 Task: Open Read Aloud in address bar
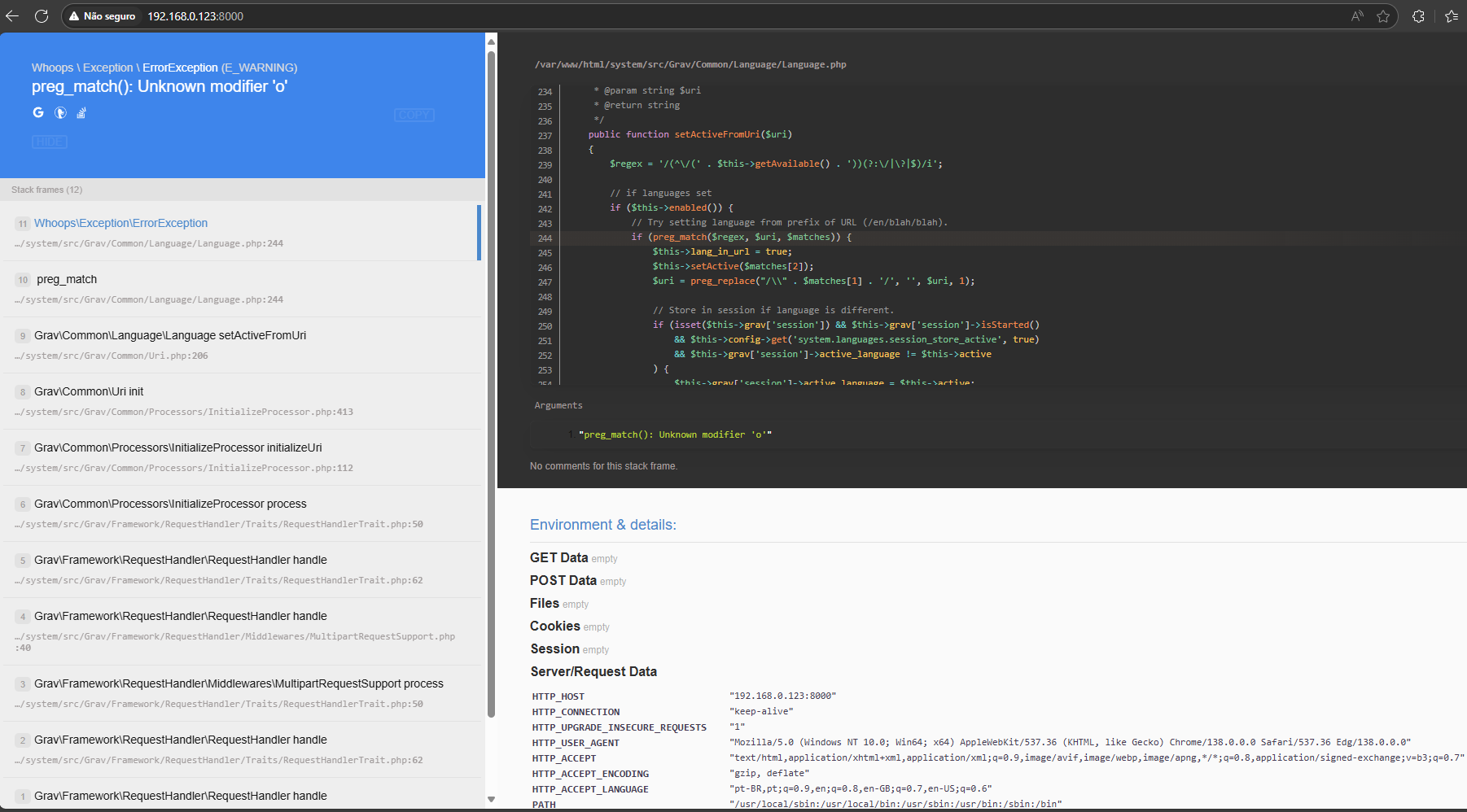pyautogui.click(x=1357, y=16)
